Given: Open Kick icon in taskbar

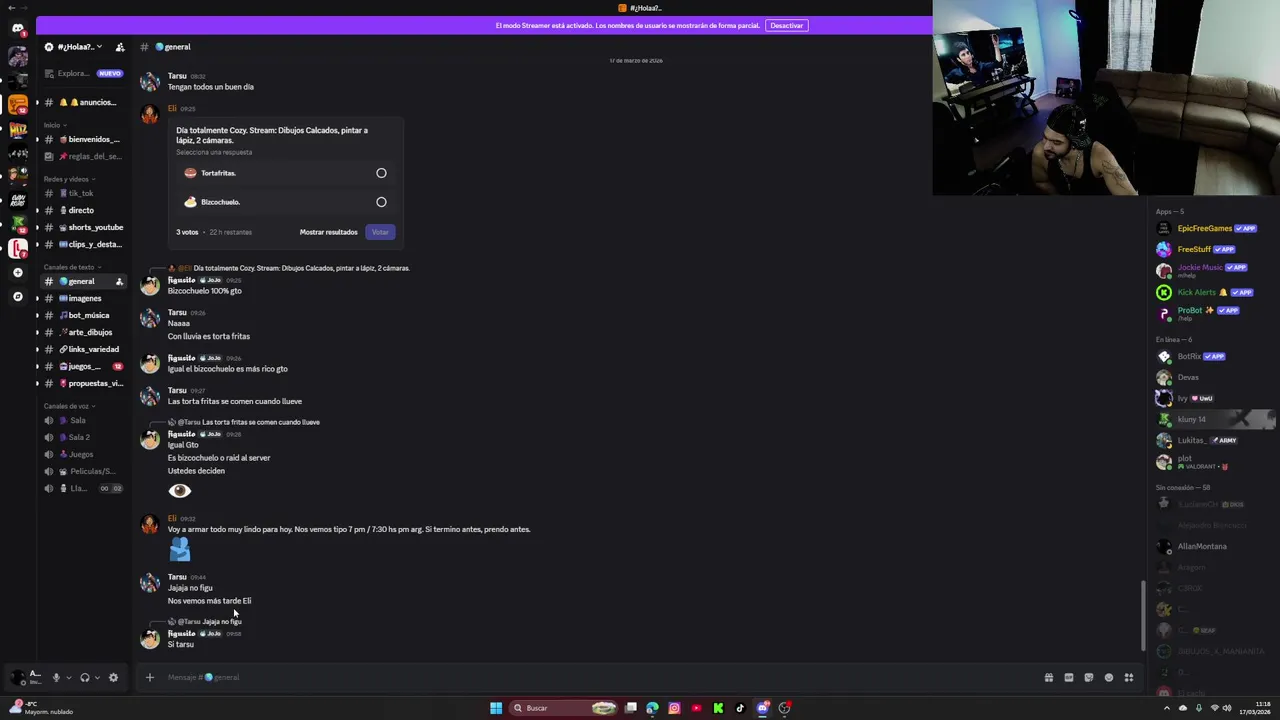Looking at the screenshot, I should 718,708.
